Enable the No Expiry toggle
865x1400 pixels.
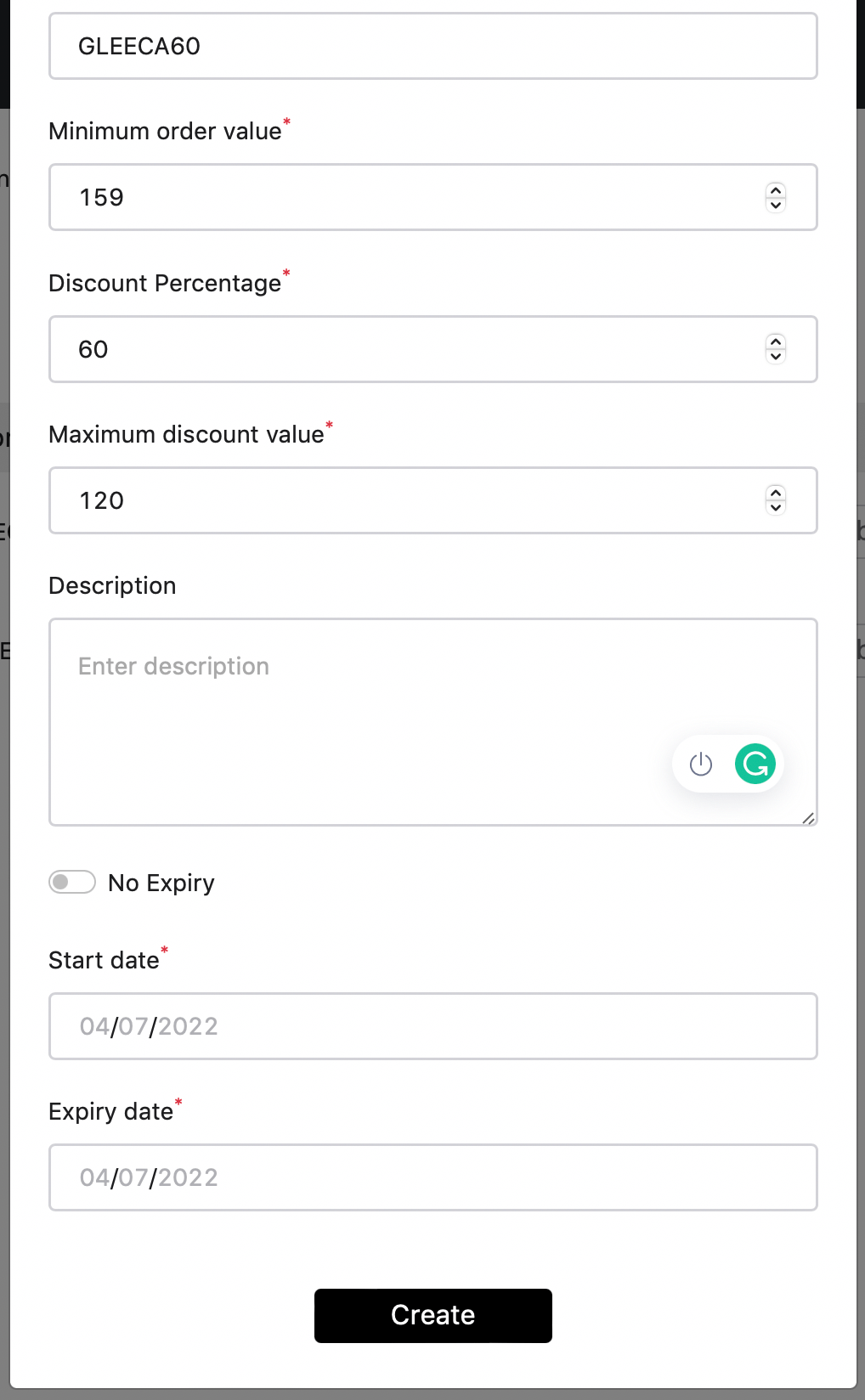click(72, 882)
